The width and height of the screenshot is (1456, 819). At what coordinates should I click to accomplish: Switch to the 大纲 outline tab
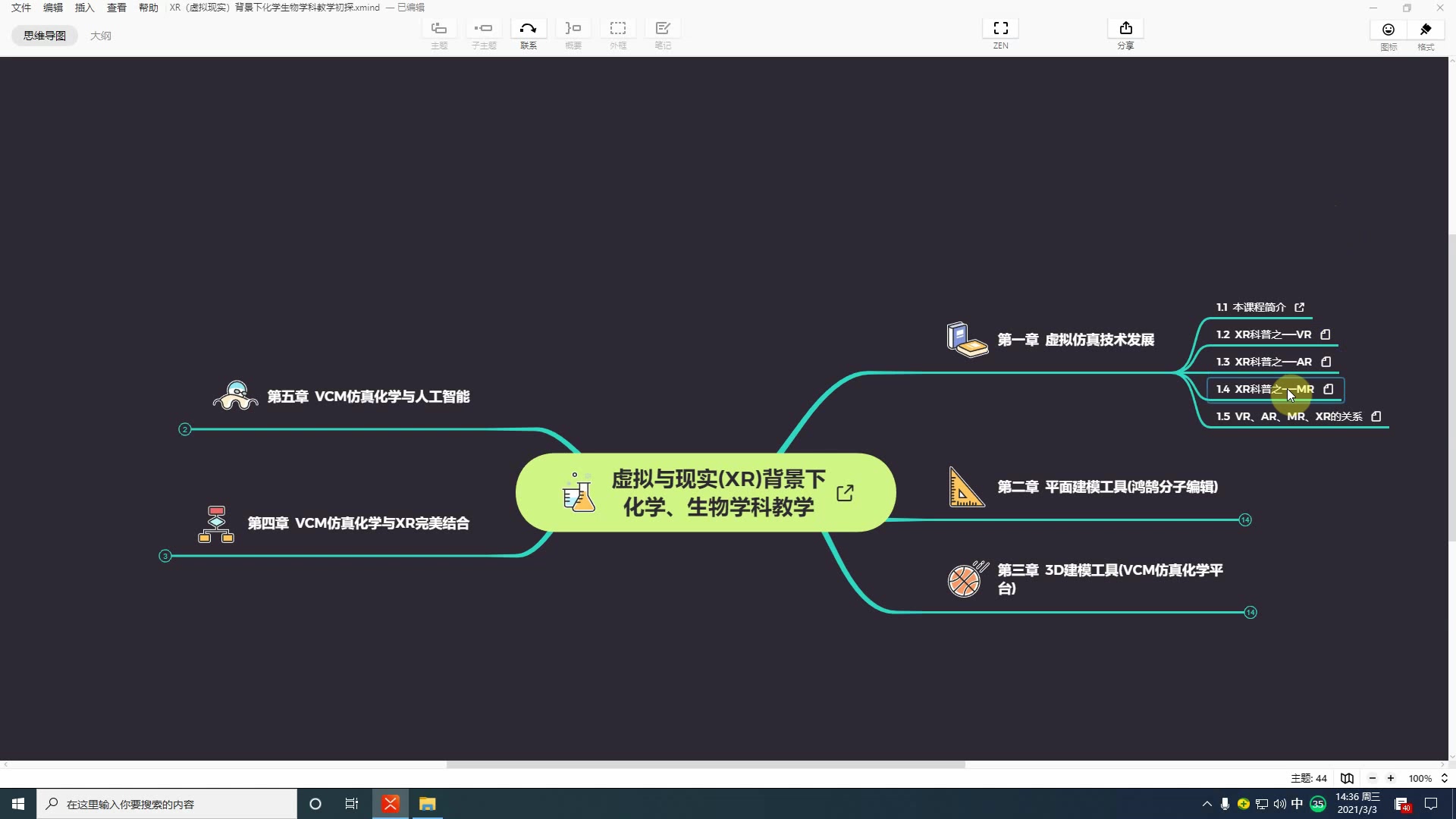point(101,36)
